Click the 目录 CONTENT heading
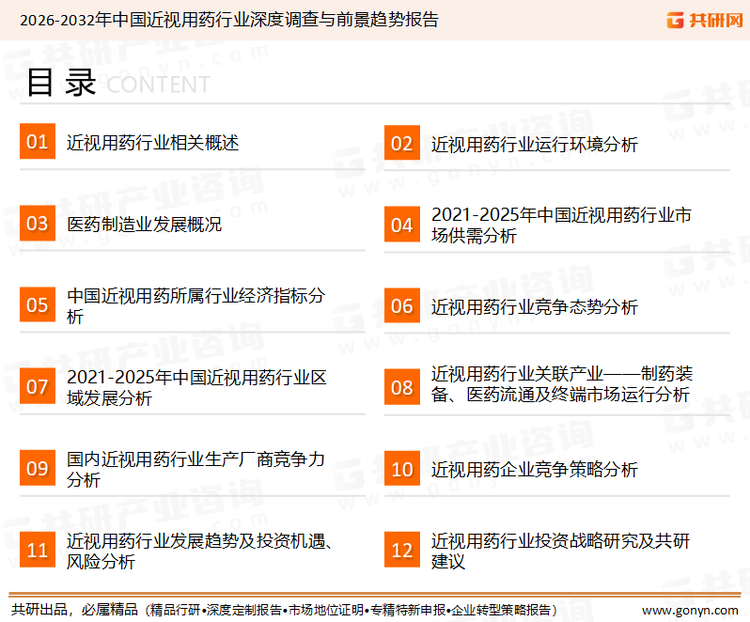Screen dimensions: 750x622 [116, 84]
